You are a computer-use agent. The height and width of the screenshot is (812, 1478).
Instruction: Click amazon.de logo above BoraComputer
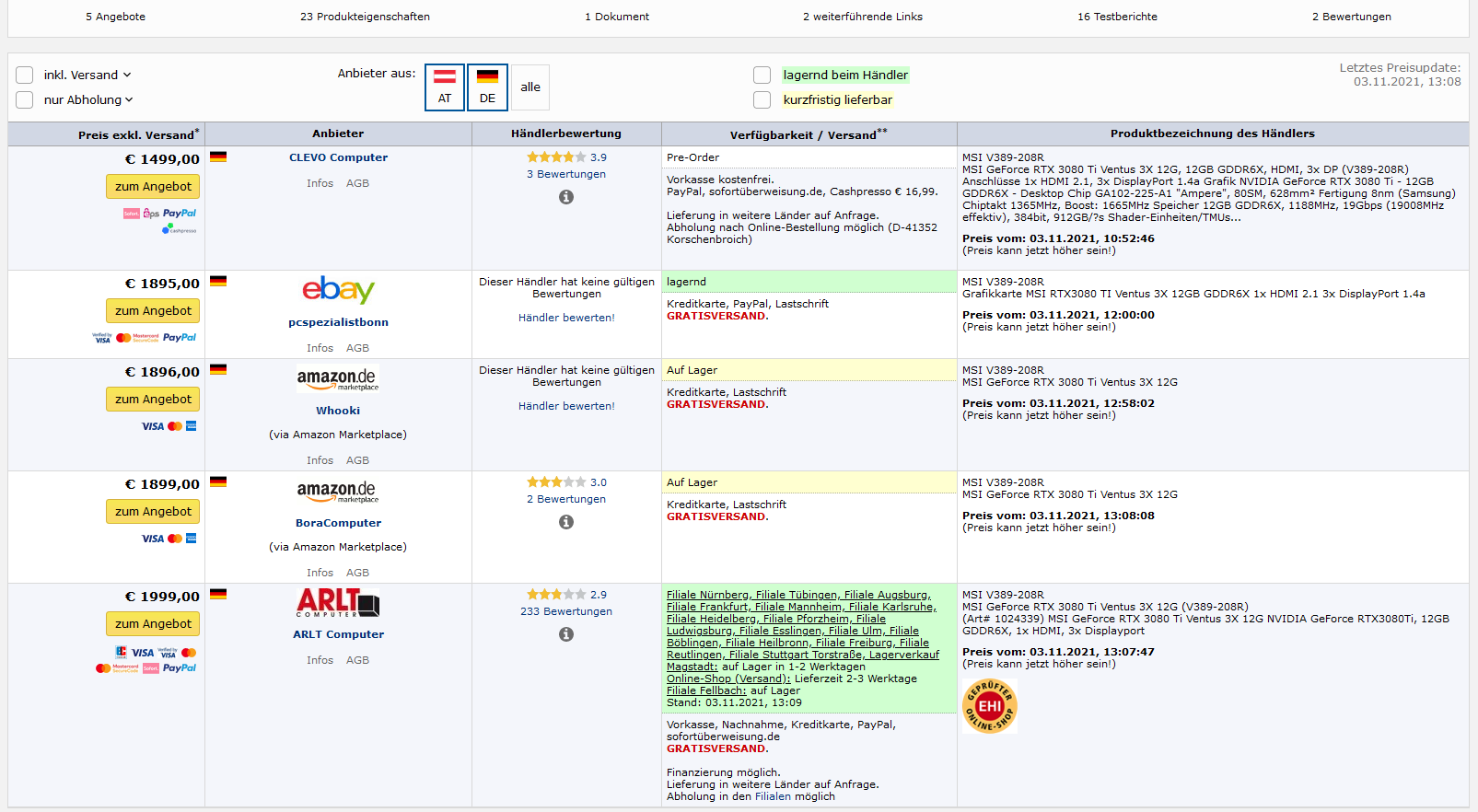[x=338, y=491]
